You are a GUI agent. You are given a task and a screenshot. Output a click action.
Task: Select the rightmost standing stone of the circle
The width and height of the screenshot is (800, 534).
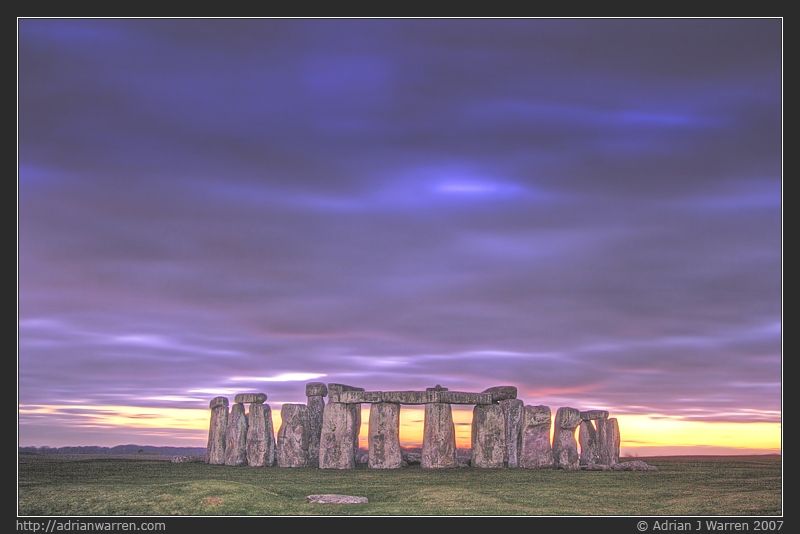coord(610,440)
